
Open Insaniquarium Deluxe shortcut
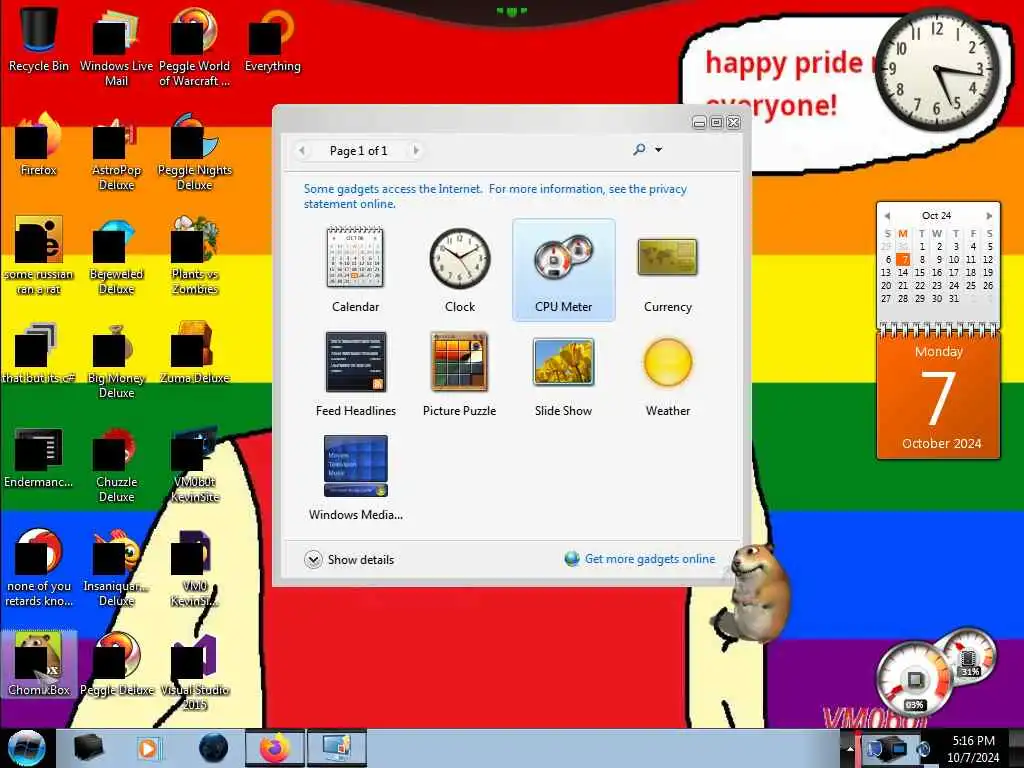click(x=116, y=568)
